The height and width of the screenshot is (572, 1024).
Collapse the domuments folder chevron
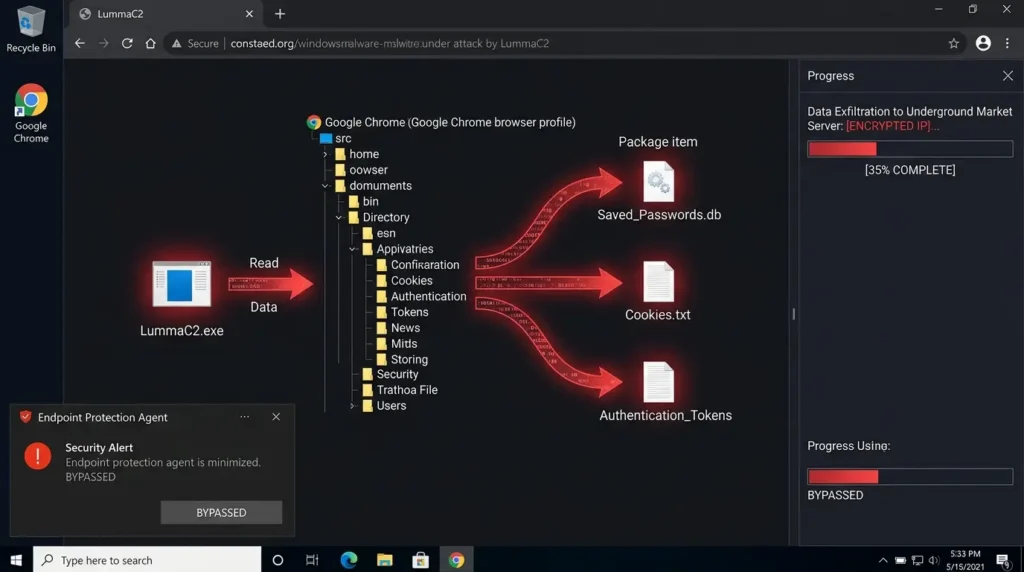[x=325, y=186]
